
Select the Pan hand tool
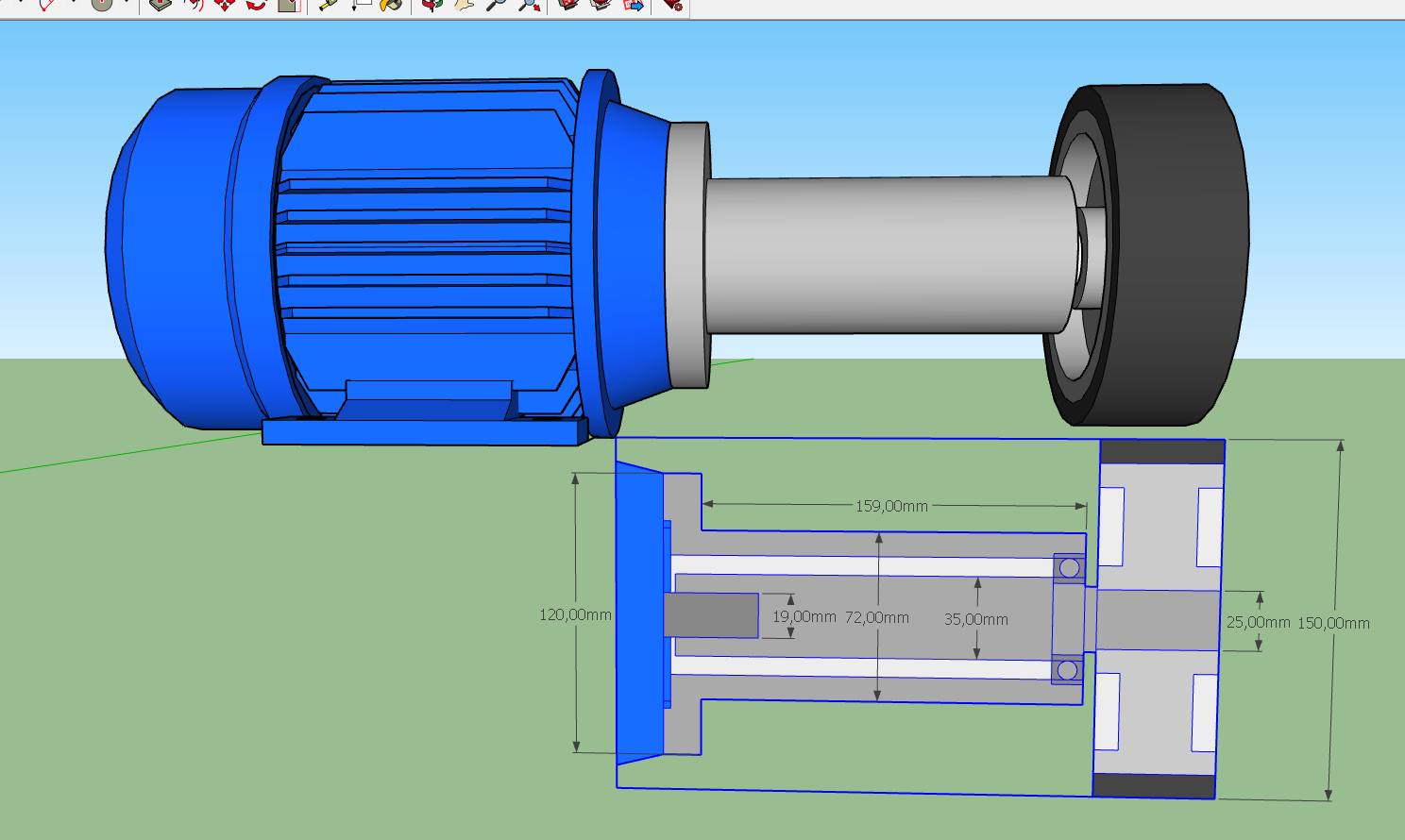pyautogui.click(x=464, y=4)
